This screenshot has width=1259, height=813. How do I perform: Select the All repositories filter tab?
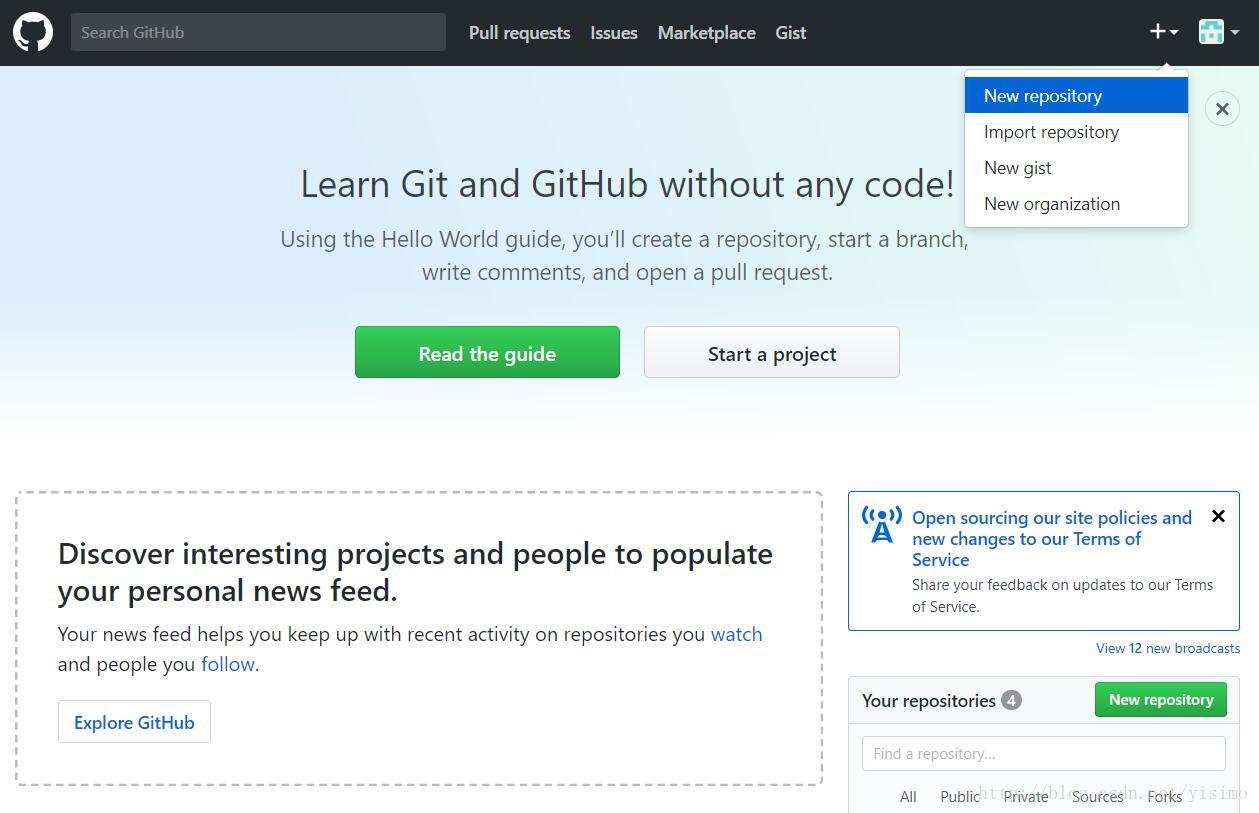click(x=908, y=796)
